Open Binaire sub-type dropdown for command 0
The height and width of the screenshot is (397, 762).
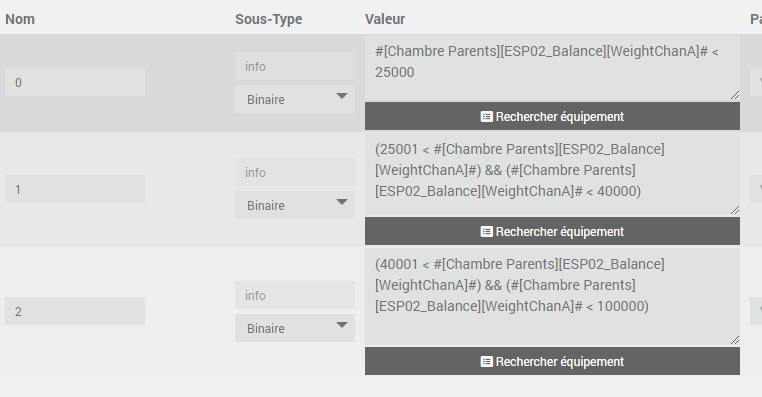pyautogui.click(x=295, y=99)
